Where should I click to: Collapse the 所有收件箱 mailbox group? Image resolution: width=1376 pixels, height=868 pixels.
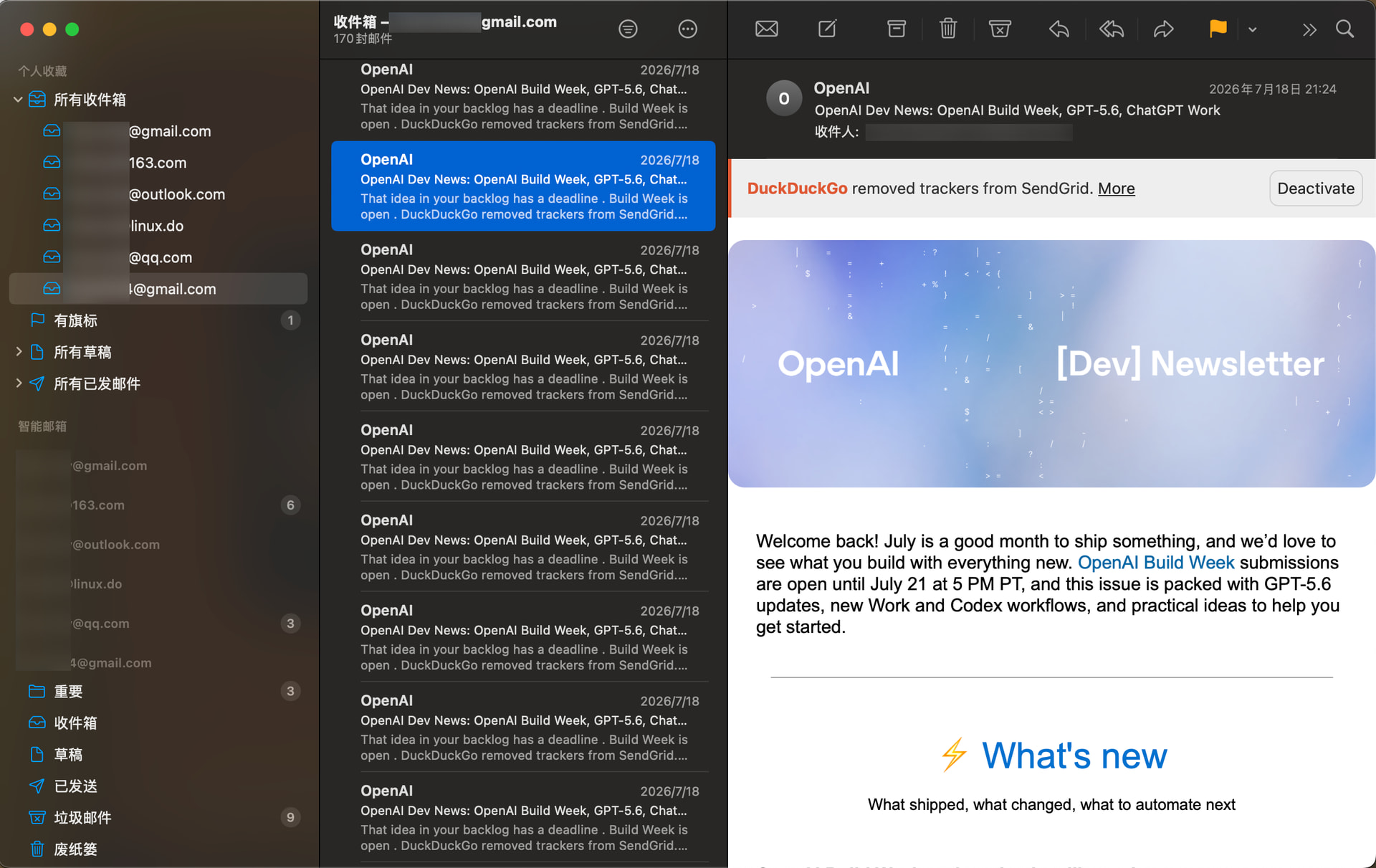pyautogui.click(x=18, y=100)
